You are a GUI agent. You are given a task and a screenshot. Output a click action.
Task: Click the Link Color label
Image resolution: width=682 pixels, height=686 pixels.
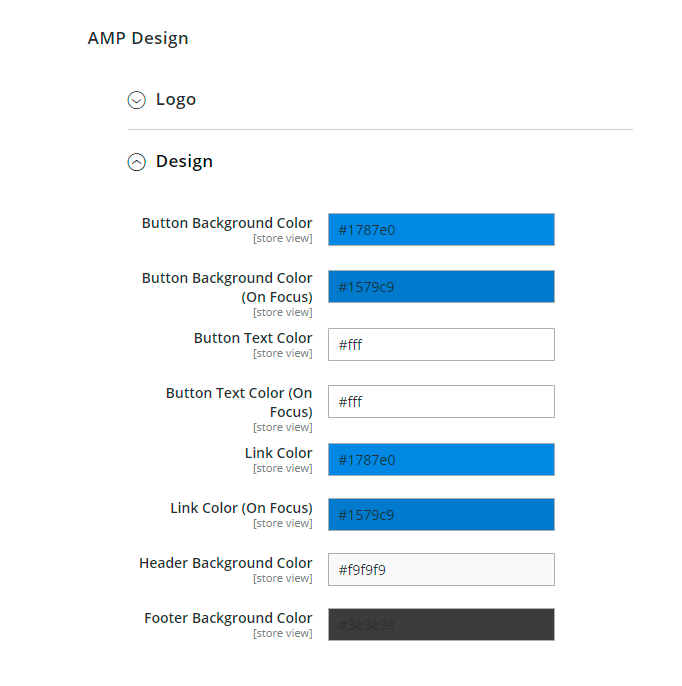pyautogui.click(x=279, y=453)
